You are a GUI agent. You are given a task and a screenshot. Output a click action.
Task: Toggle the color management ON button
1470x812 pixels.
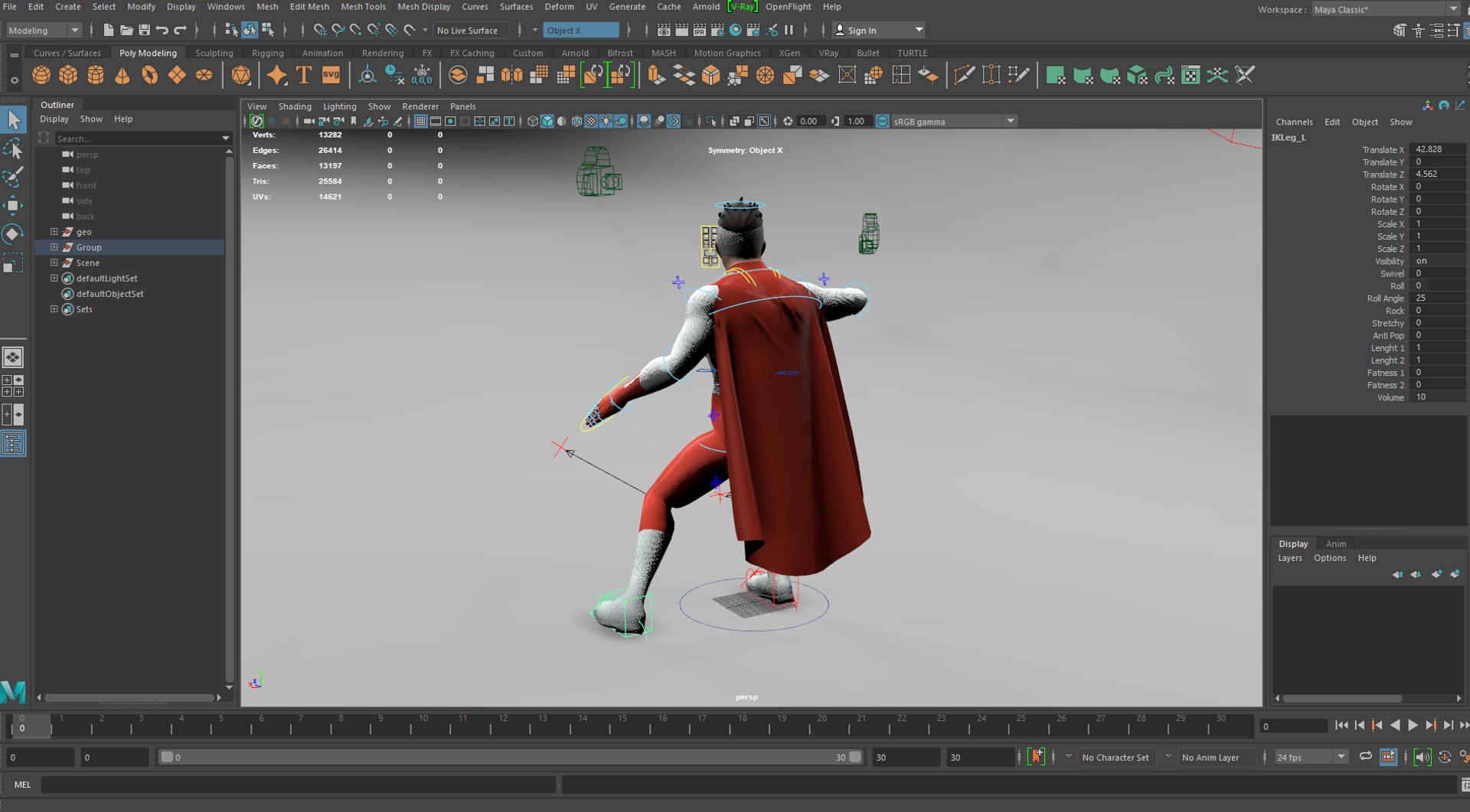883,122
